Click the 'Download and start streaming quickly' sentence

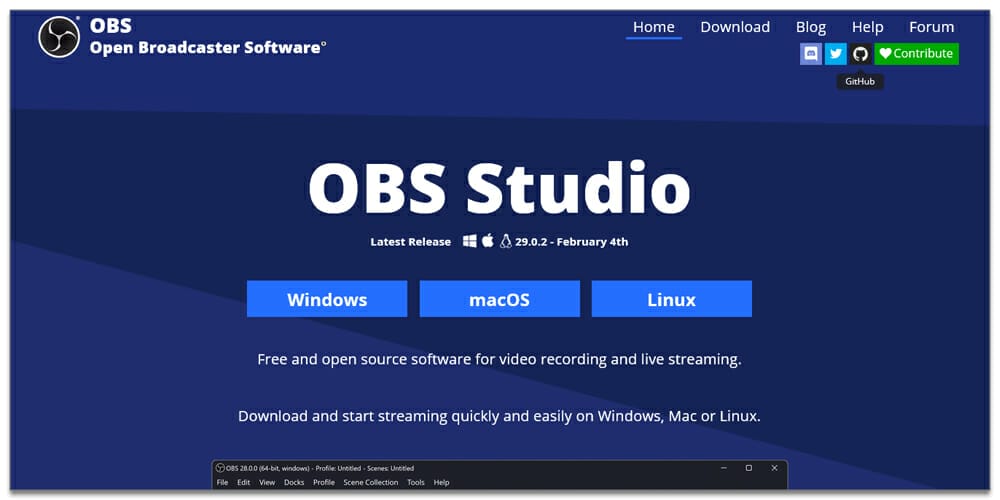click(x=499, y=417)
